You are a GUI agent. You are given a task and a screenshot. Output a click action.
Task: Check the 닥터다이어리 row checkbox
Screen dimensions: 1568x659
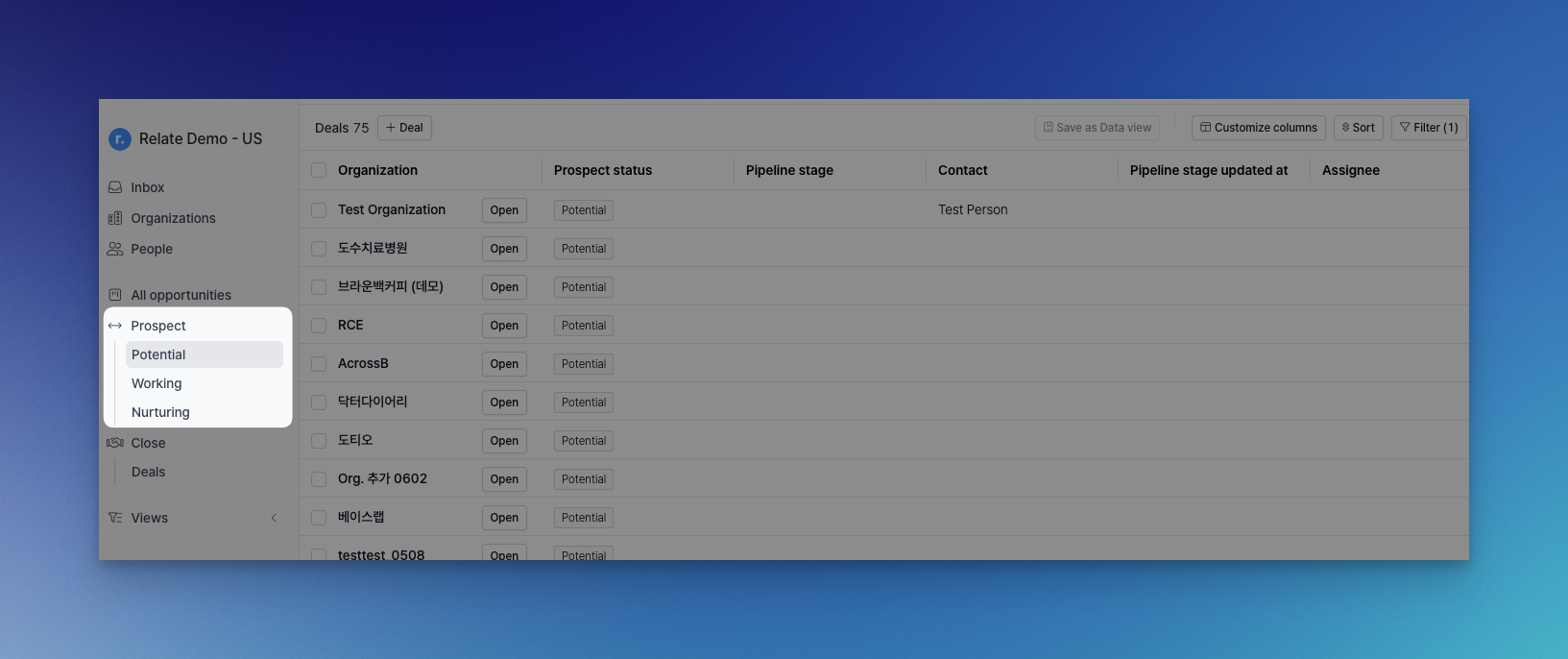319,402
